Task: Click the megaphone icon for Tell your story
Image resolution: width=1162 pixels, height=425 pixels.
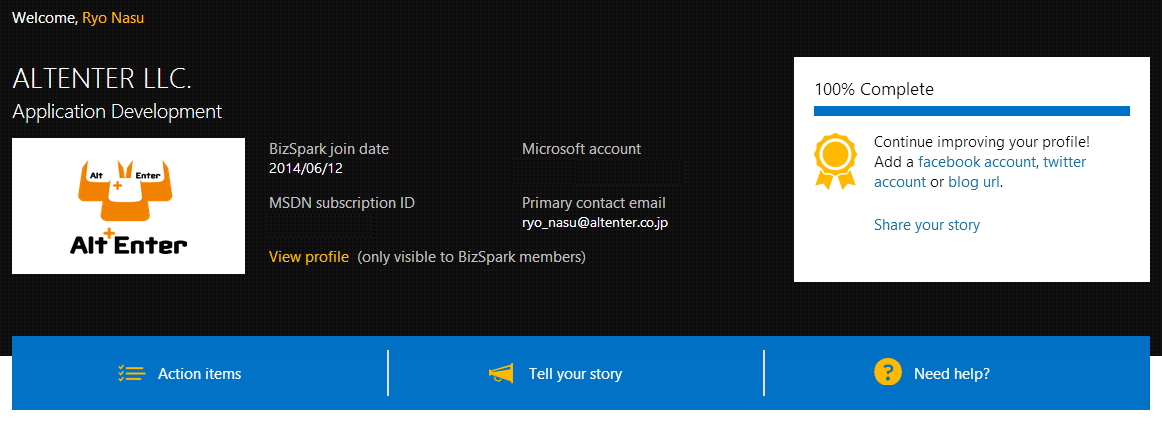Action: point(501,373)
